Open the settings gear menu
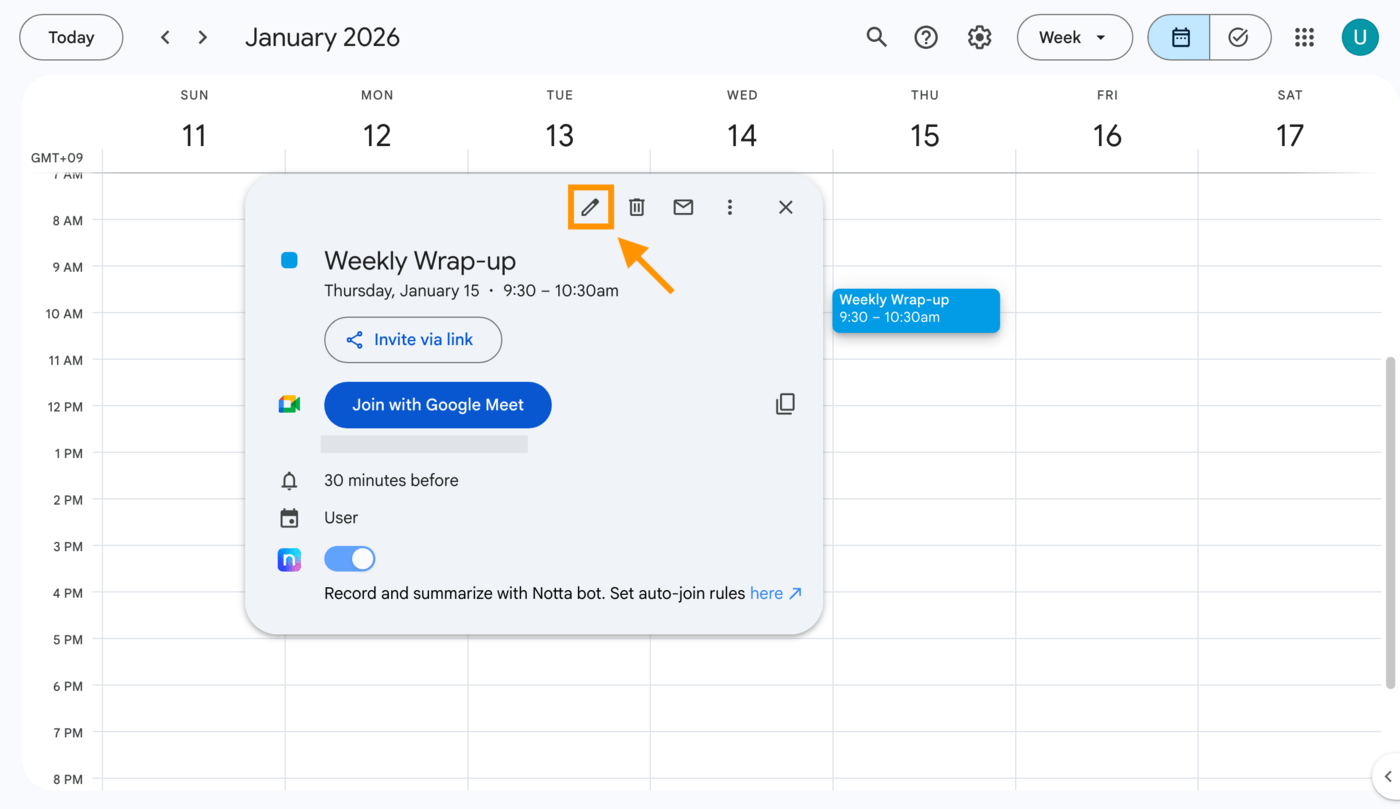This screenshot has height=809, width=1400. coord(979,37)
